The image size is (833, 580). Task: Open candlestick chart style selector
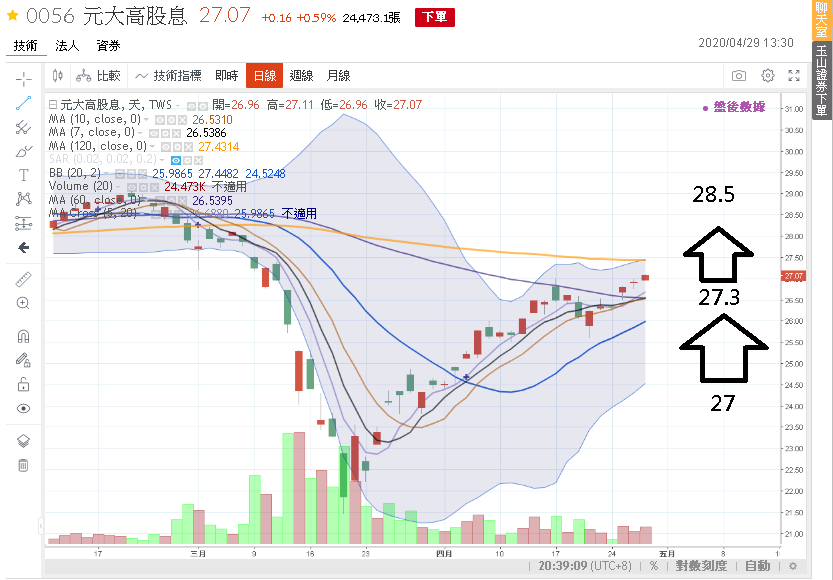click(x=58, y=76)
